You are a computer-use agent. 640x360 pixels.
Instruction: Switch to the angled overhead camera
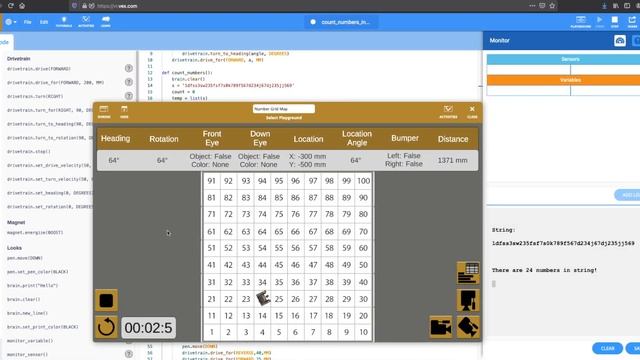coord(468,327)
